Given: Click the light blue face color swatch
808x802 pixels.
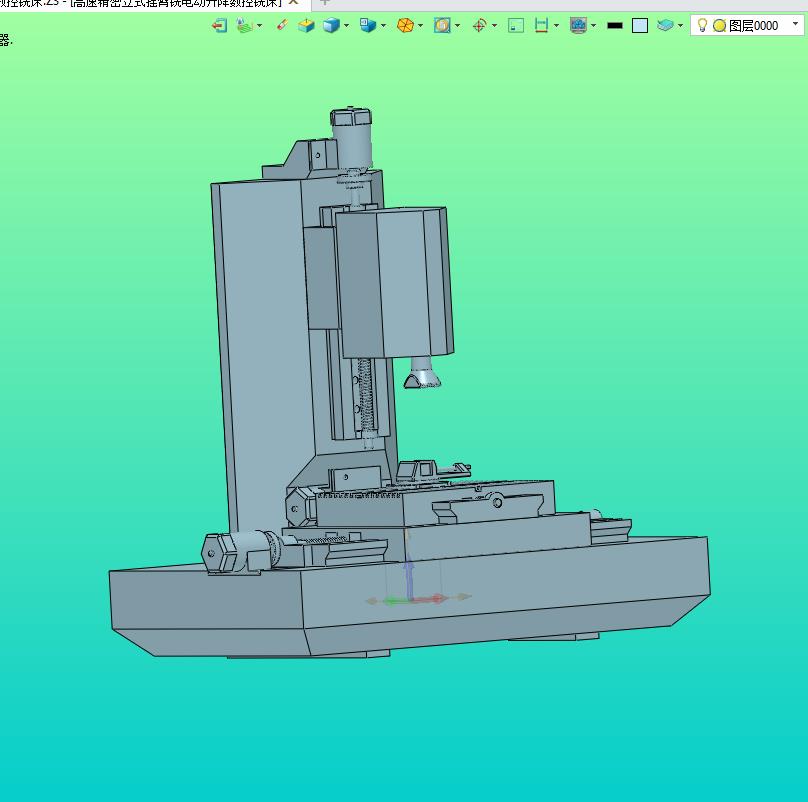Looking at the screenshot, I should tap(640, 25).
